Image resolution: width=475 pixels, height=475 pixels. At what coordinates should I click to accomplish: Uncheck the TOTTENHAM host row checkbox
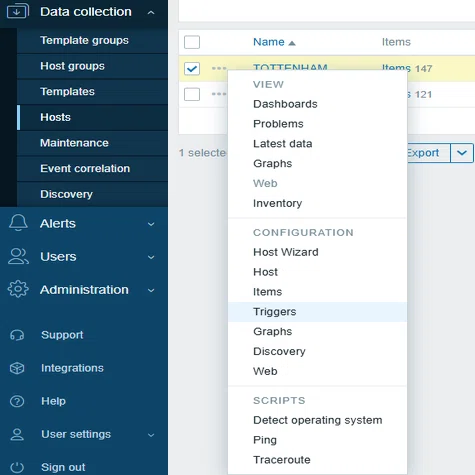coord(192,69)
